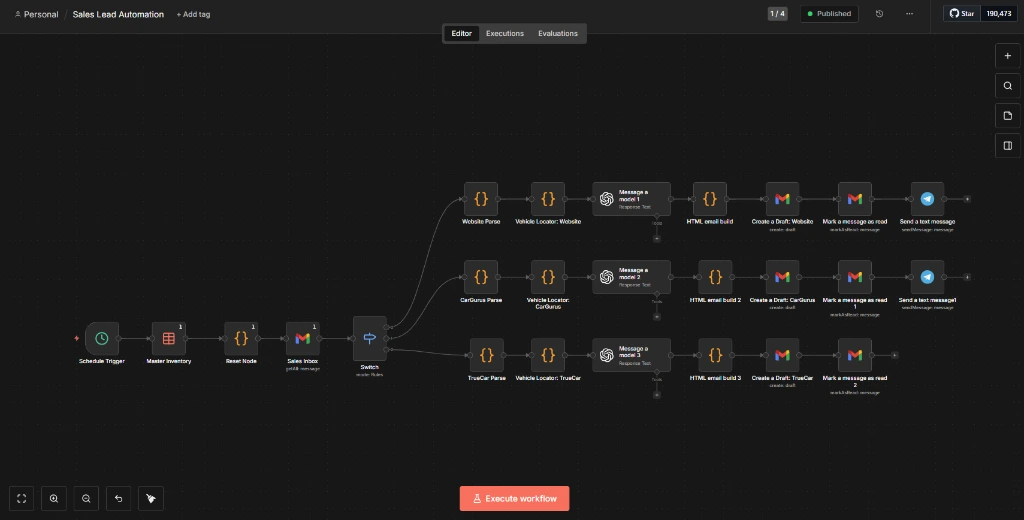Open the Message a model 2 node
The image size is (1024, 520).
632,277
